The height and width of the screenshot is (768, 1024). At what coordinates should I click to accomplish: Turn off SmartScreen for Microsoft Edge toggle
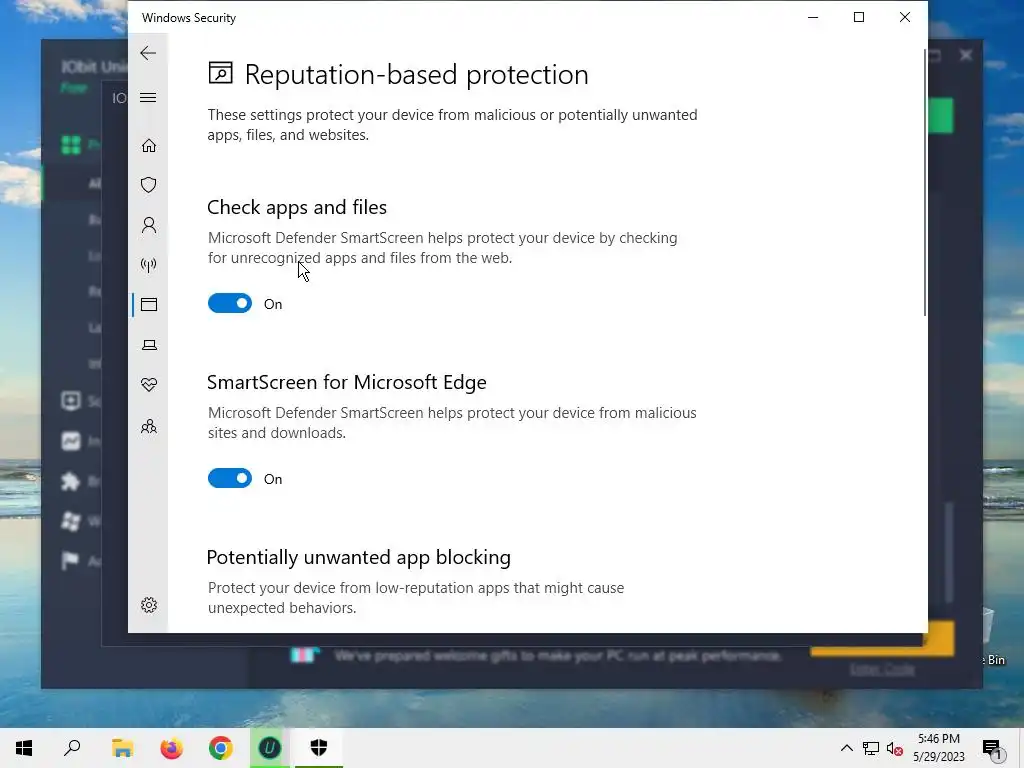click(x=230, y=478)
